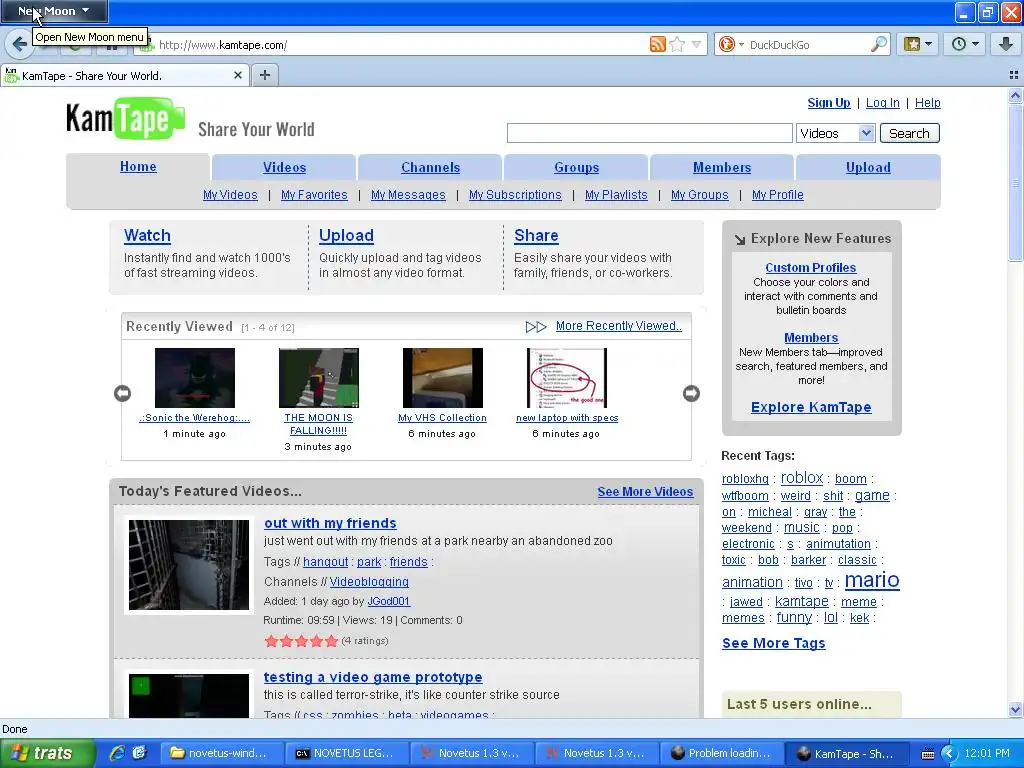The image size is (1024, 768).
Task: Click the large 'mario' tag
Action: tap(872, 580)
